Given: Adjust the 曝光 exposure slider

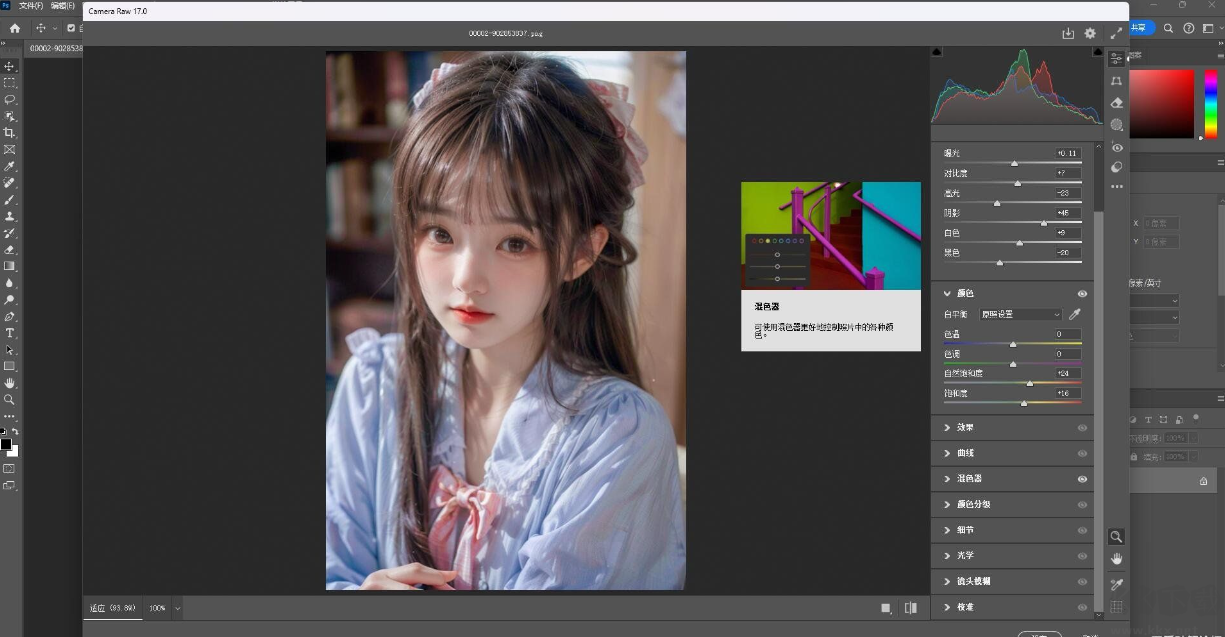Looking at the screenshot, I should [1013, 162].
